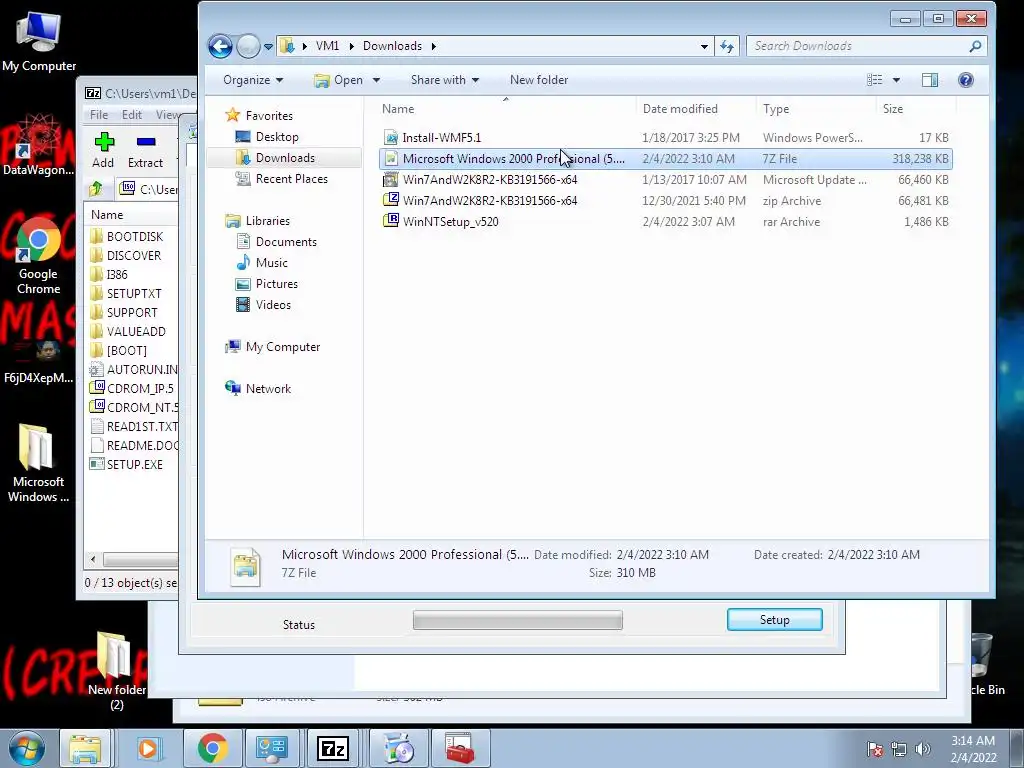
Task: Click the Setup button in WinNTSetup window
Action: [x=775, y=620]
